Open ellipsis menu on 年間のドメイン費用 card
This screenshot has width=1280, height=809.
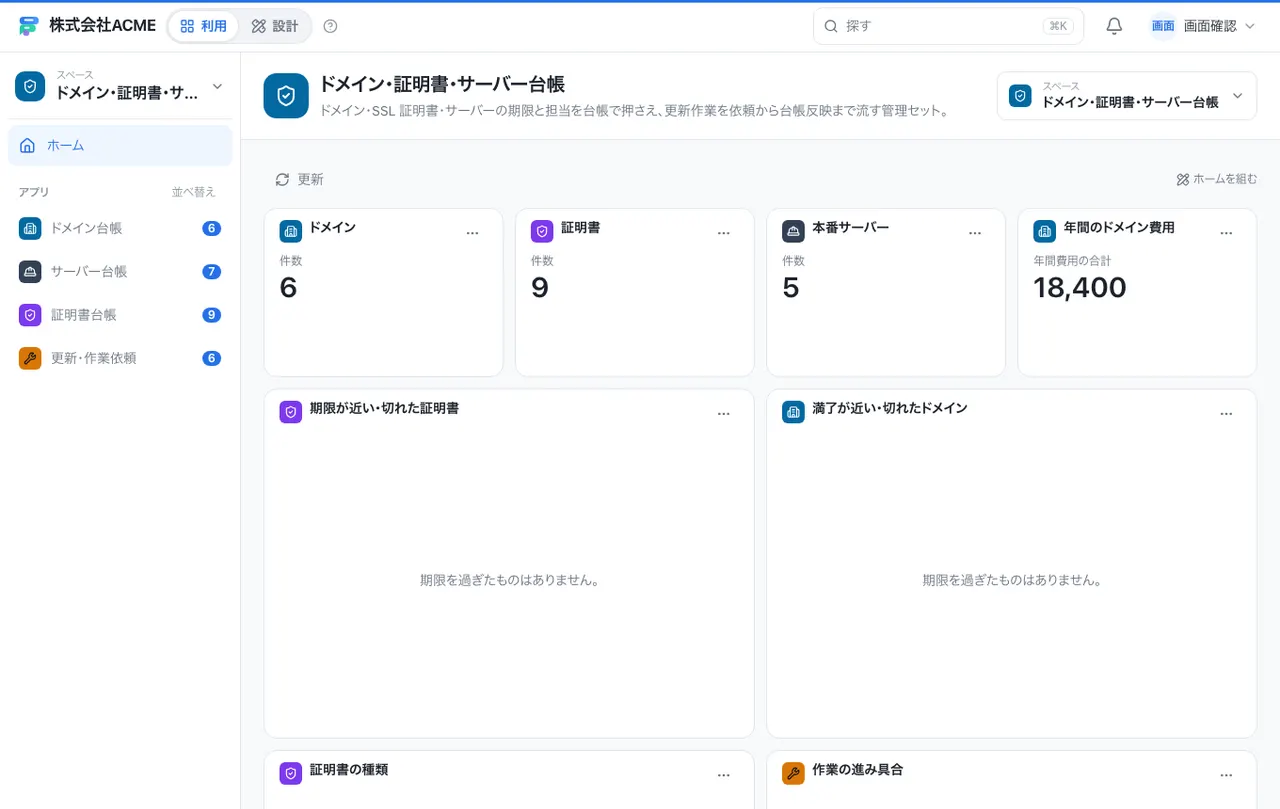[x=1227, y=233]
